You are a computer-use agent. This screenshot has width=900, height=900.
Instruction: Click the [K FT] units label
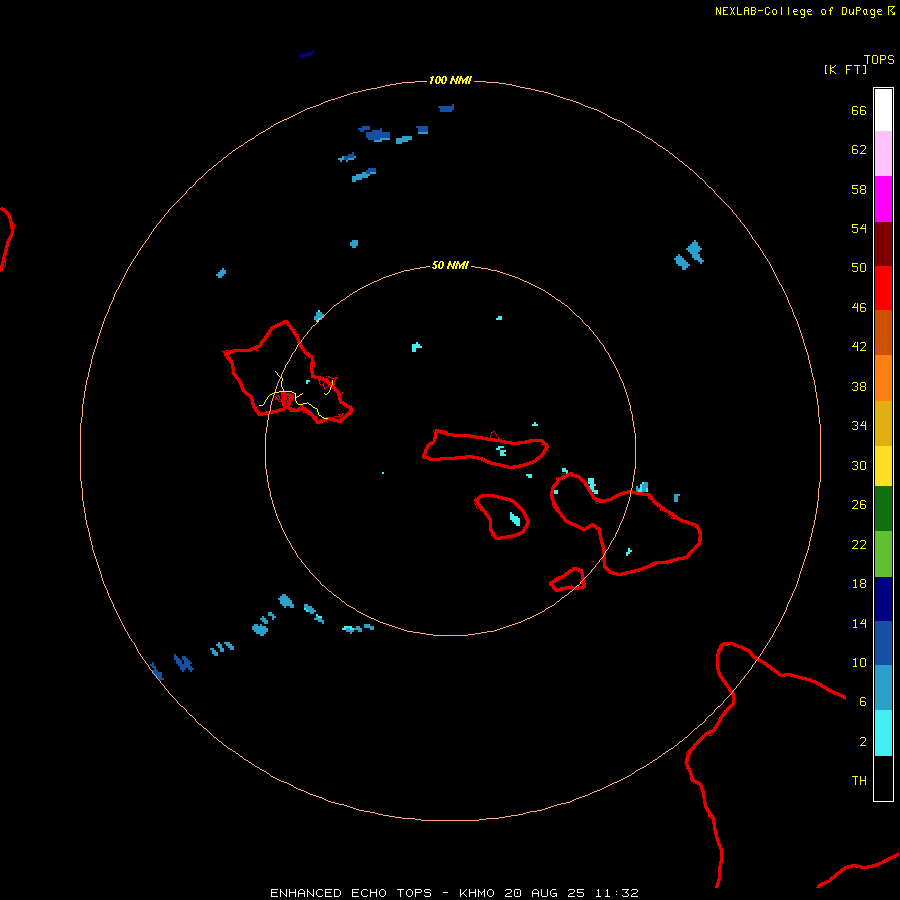(x=845, y=69)
